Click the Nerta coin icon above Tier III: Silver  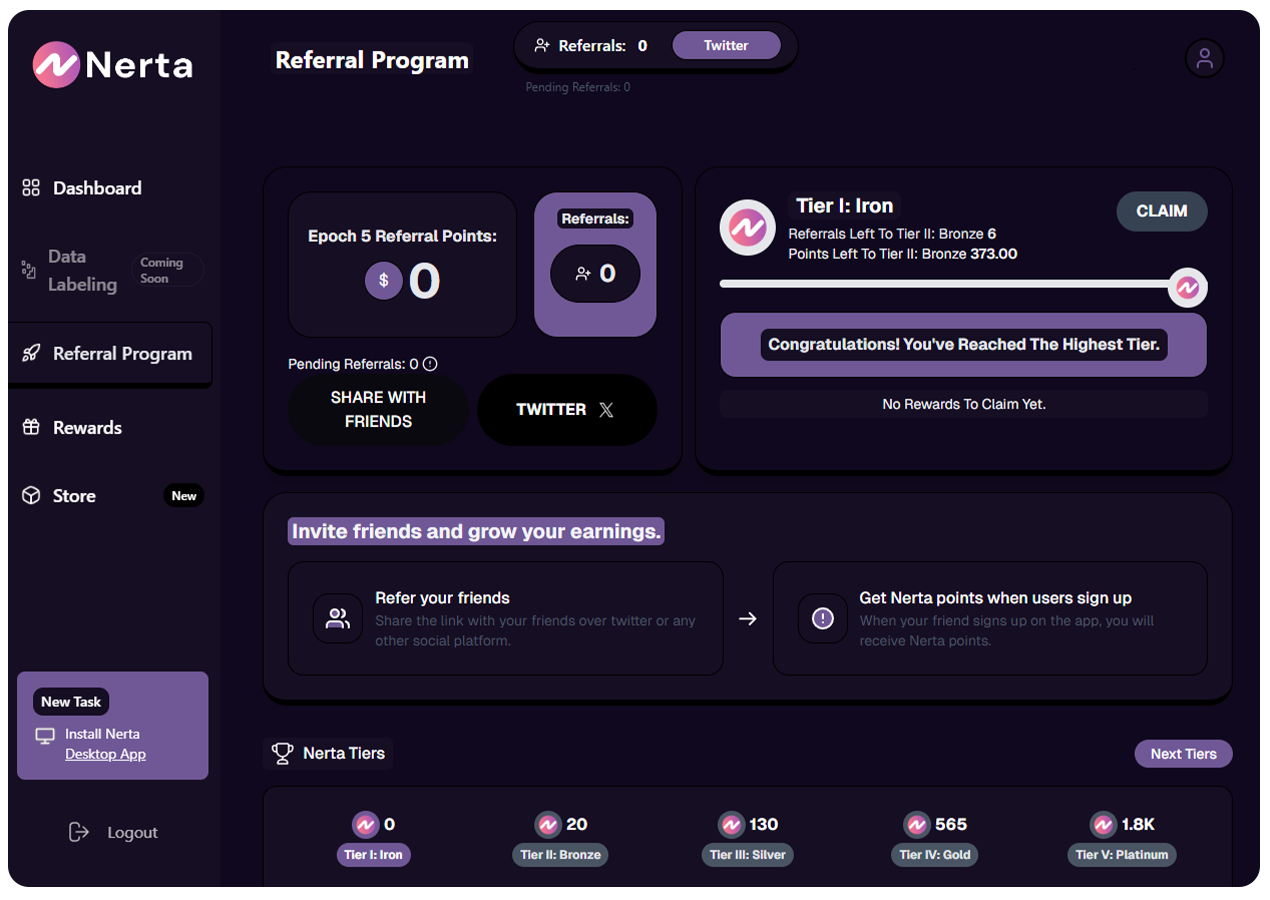[732, 825]
